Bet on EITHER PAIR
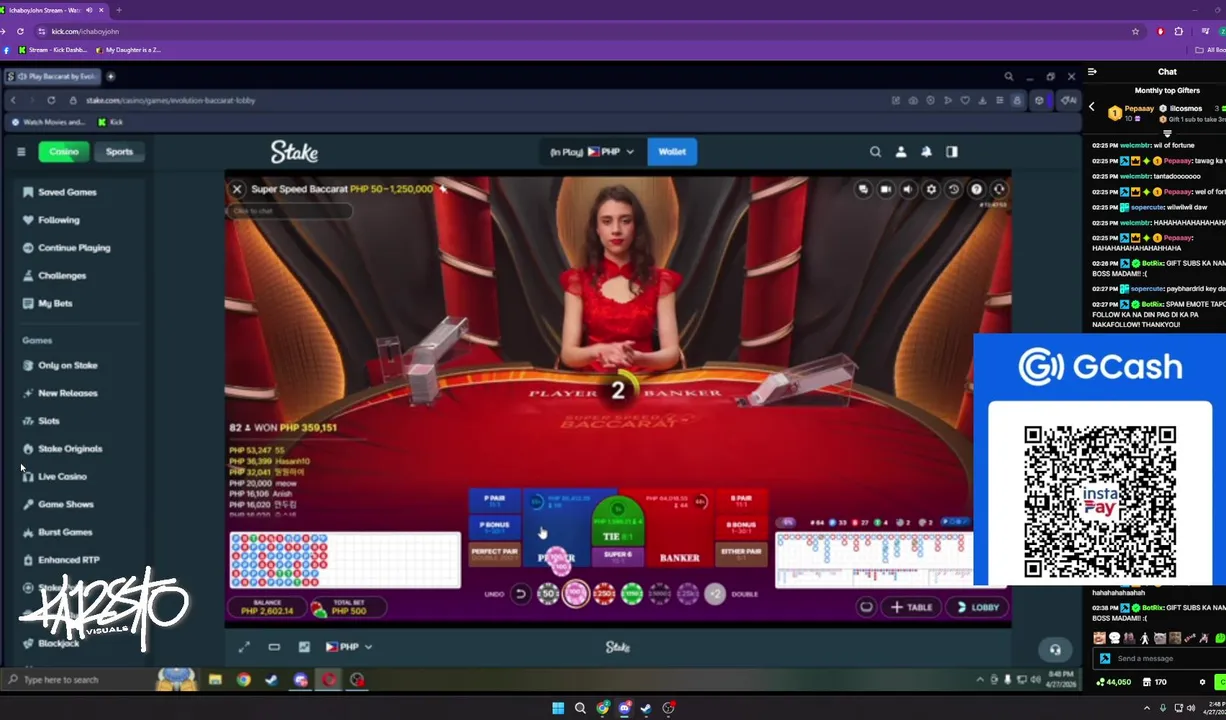This screenshot has width=1226, height=720. pyautogui.click(x=741, y=553)
